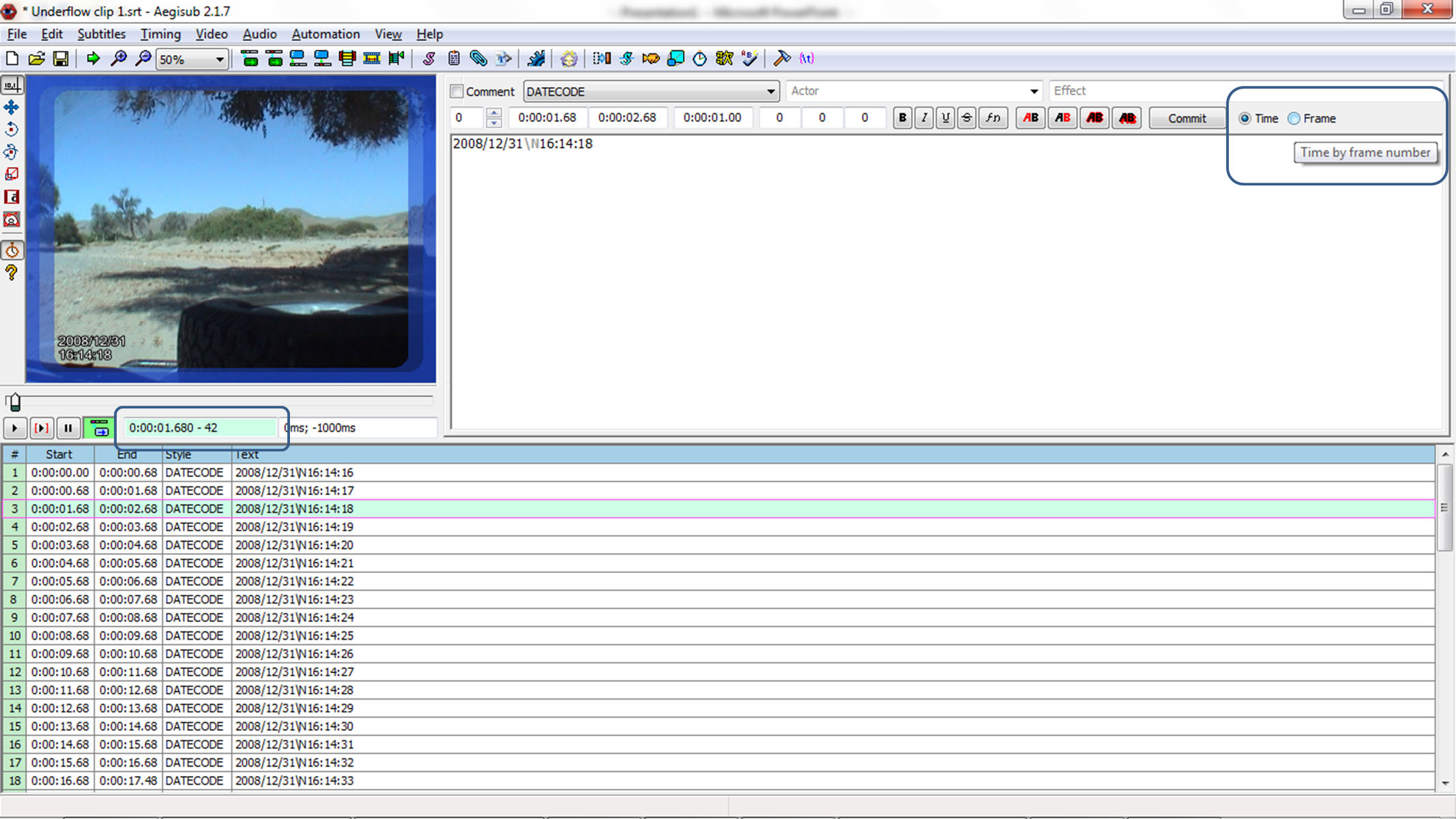Snap subtitle end to video icon

point(323,59)
